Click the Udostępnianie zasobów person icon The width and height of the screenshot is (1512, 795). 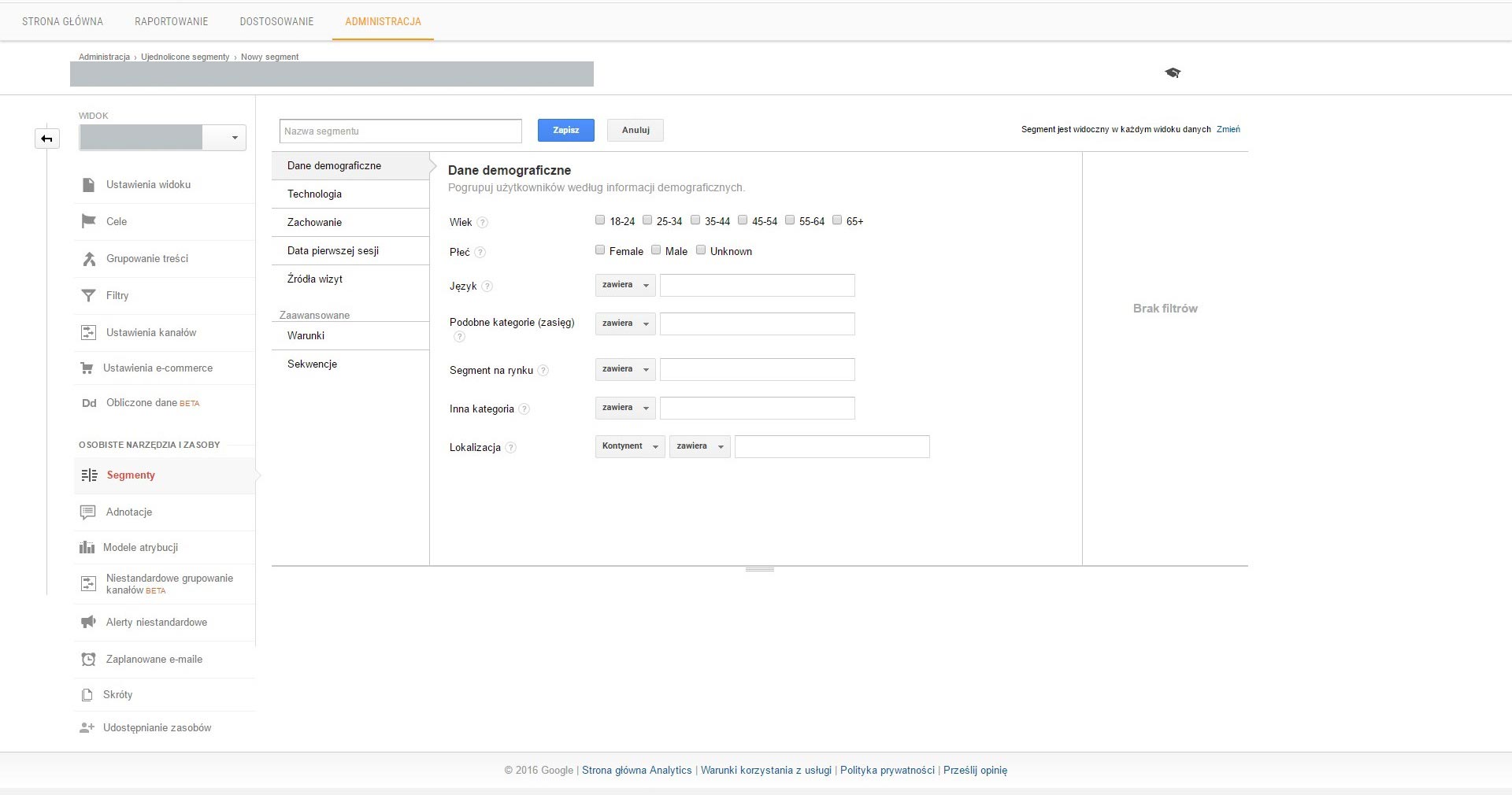[x=87, y=728]
